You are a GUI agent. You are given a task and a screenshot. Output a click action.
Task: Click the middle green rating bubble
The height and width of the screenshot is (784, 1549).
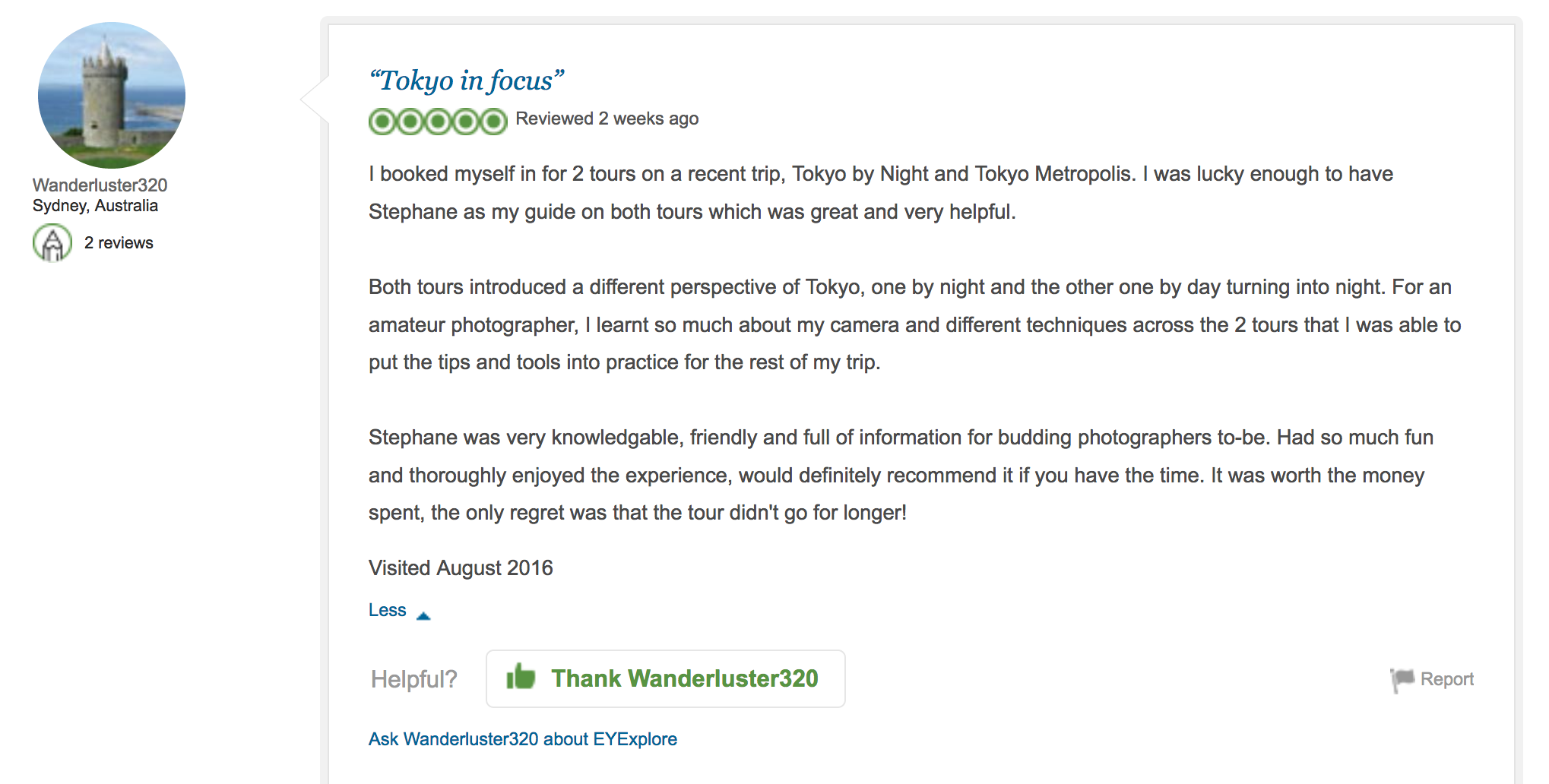tap(438, 122)
